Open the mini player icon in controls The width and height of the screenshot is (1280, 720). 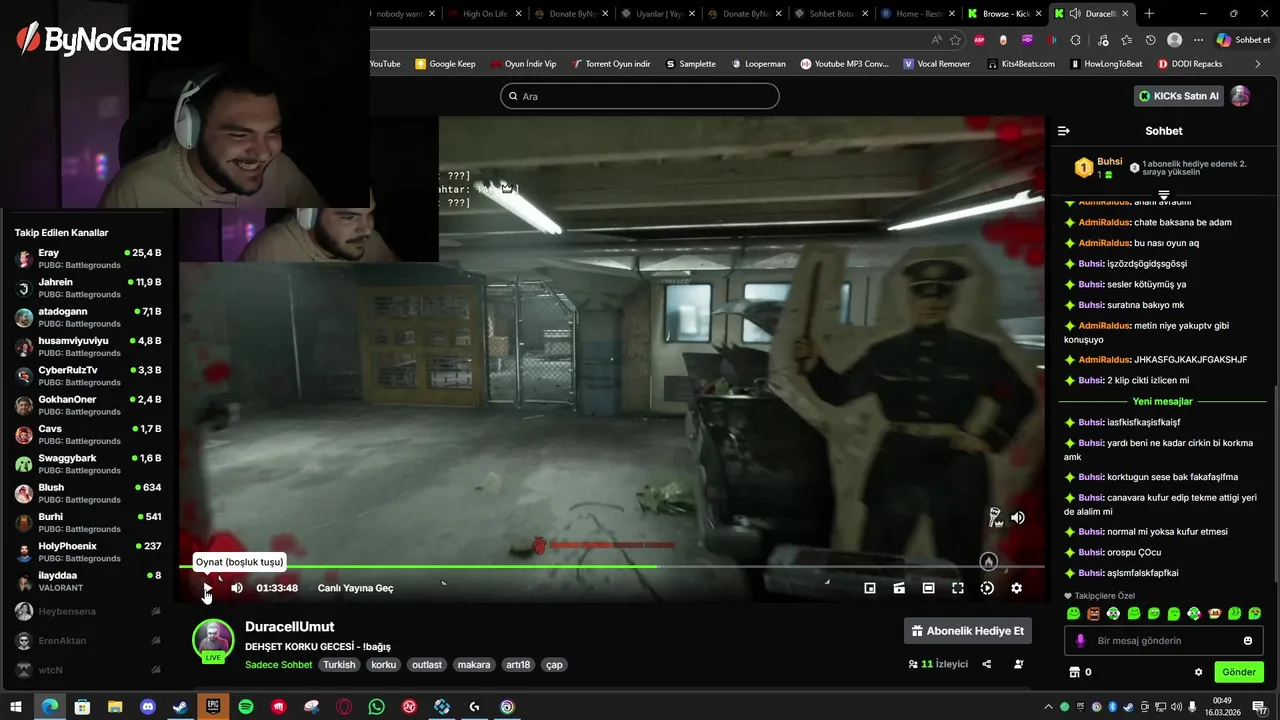870,588
